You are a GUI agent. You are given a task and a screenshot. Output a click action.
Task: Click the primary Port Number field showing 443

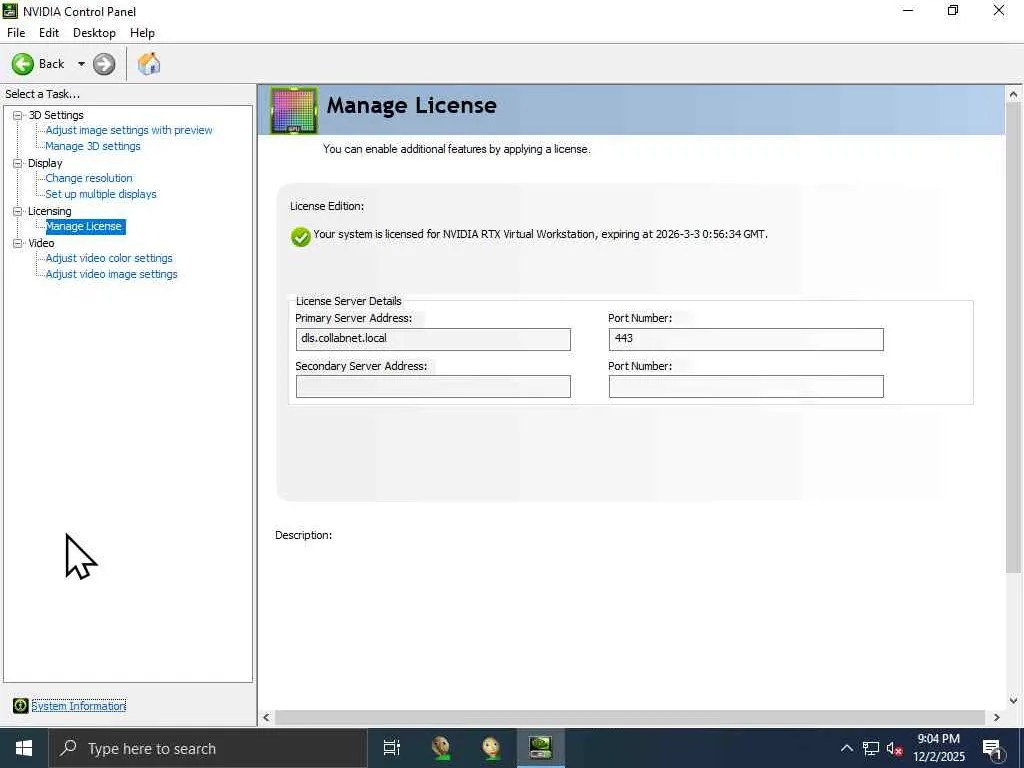[x=746, y=339]
